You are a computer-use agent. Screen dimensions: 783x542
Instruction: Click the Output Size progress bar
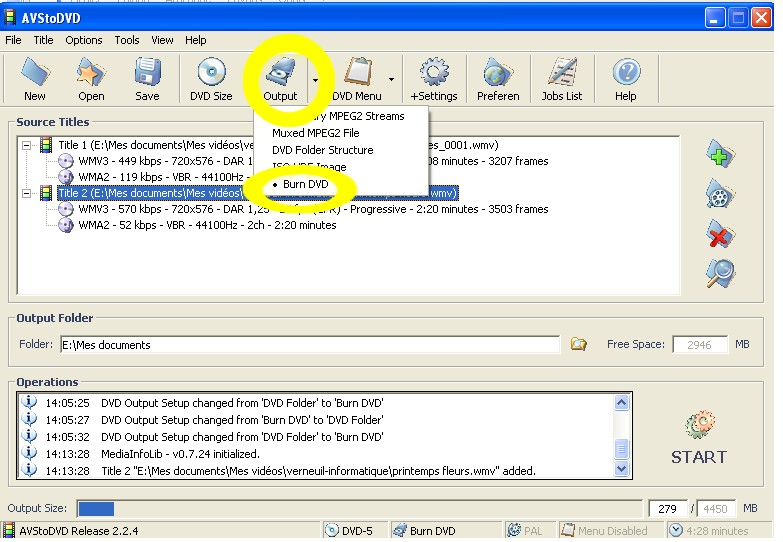click(x=359, y=508)
